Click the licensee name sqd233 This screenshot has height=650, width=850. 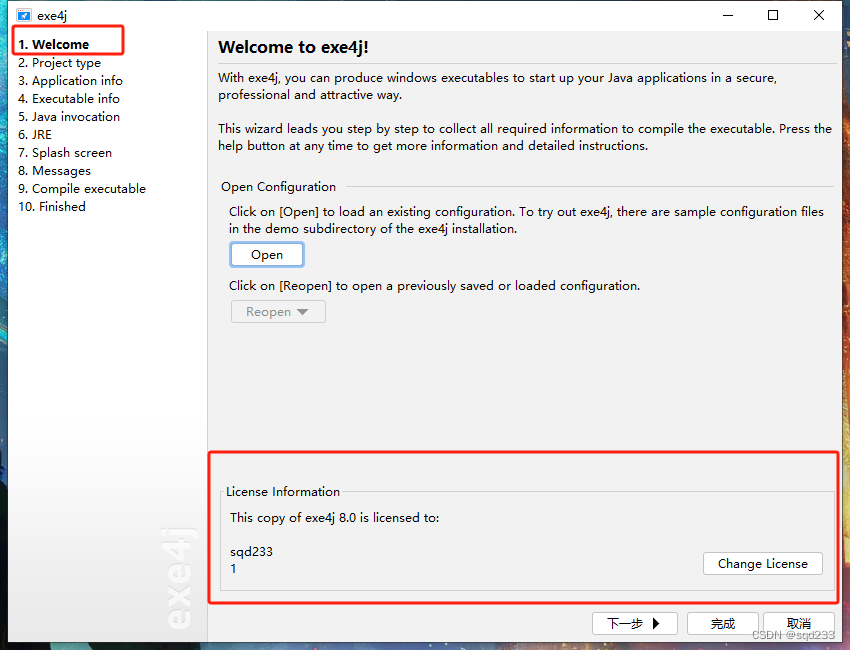click(251, 552)
